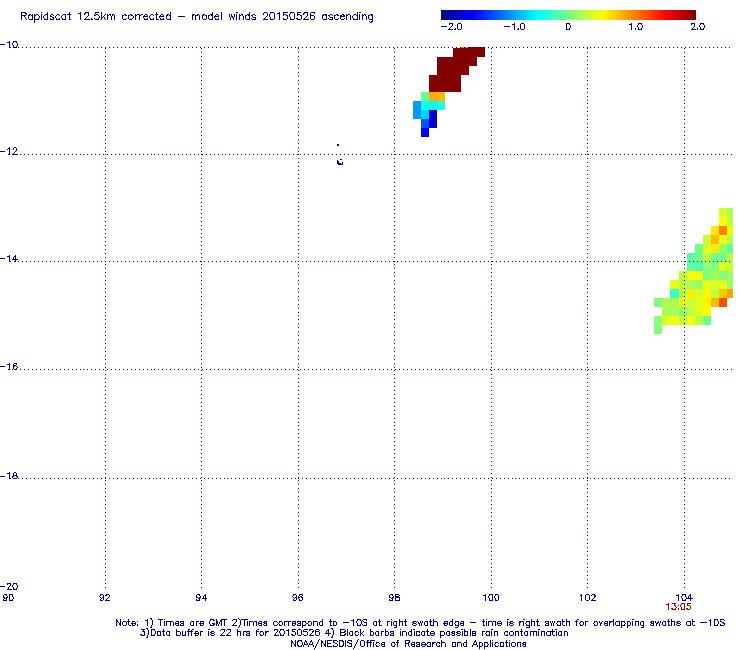Click the '-2.0' colorbar label
The width and height of the screenshot is (740, 650).
(452, 26)
